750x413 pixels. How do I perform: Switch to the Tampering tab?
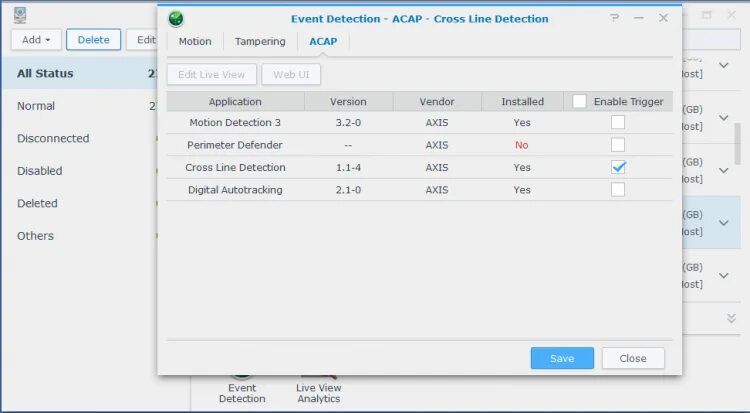[x=260, y=42]
